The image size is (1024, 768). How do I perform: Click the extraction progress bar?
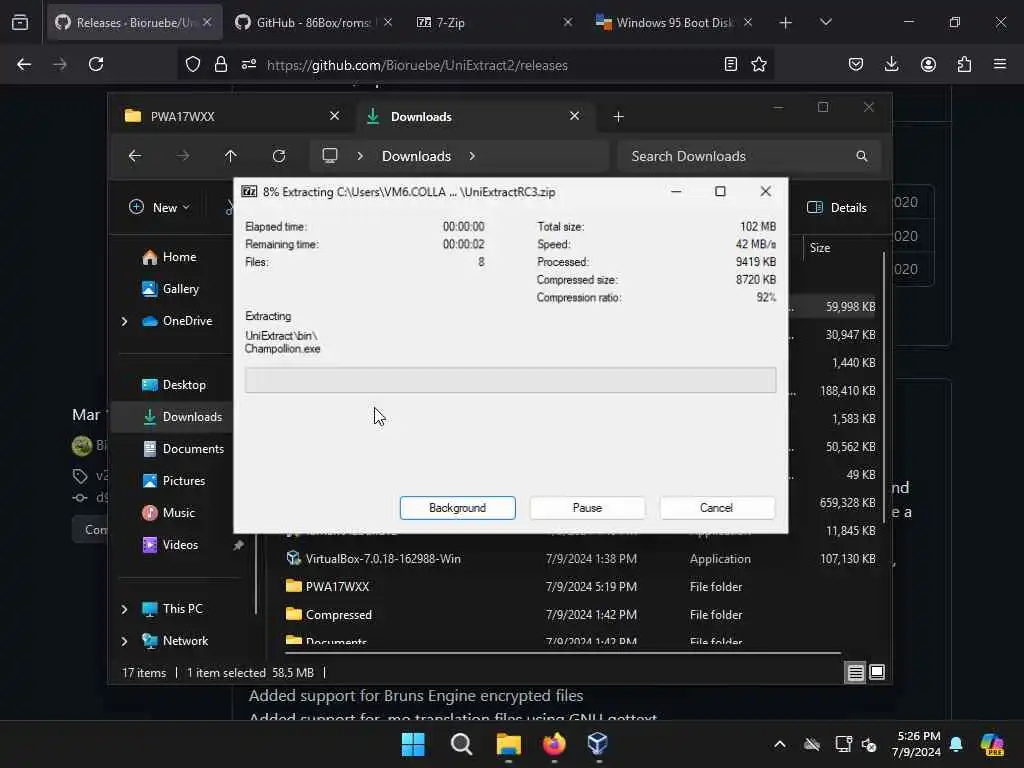point(510,380)
